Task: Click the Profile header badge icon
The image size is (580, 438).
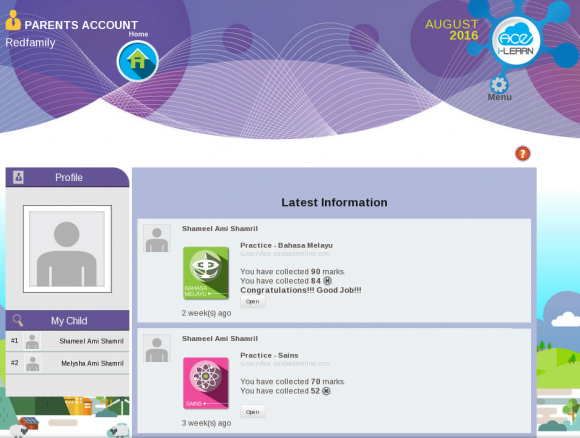Action: pos(18,177)
